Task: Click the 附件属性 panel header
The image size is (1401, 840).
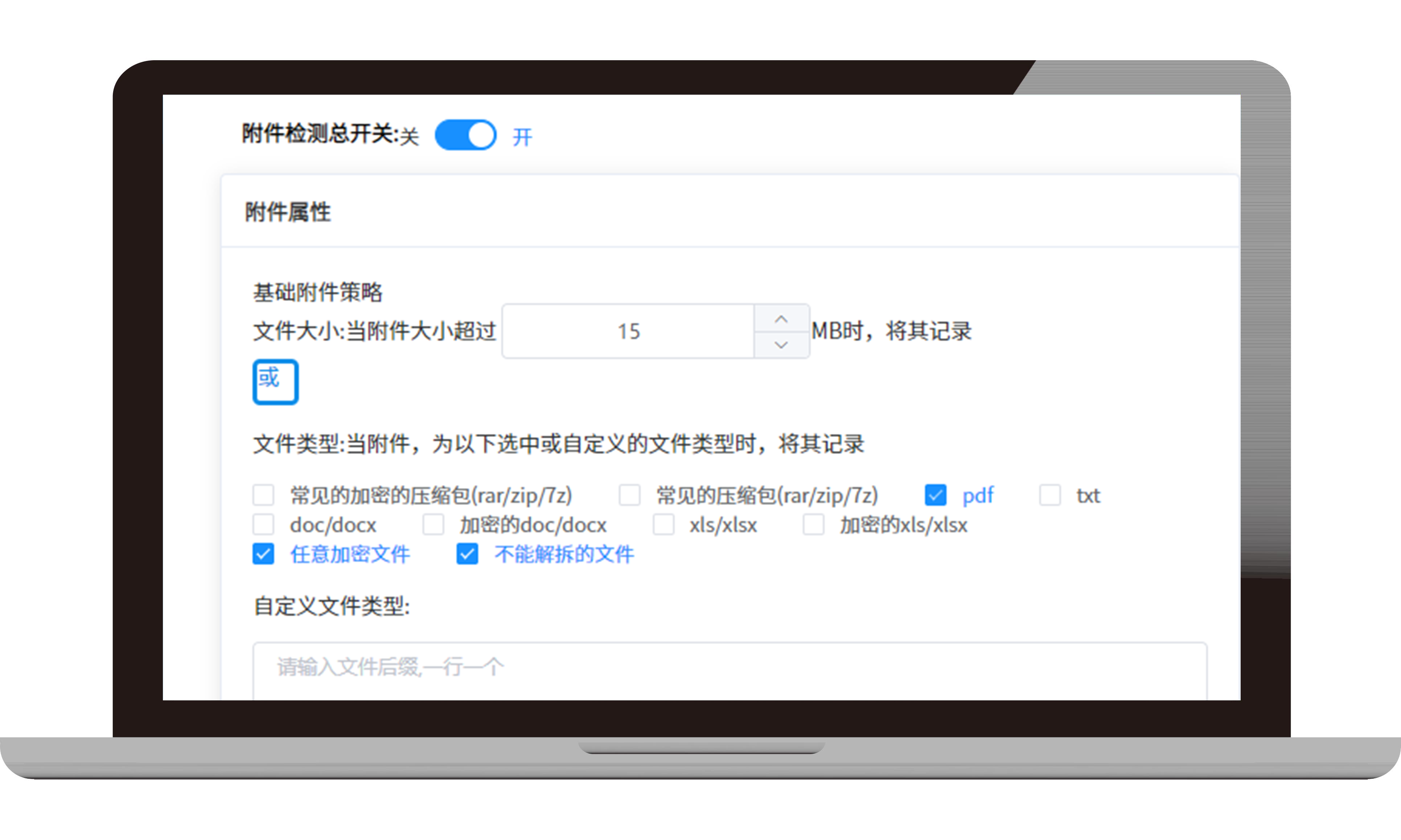Action: [x=730, y=212]
